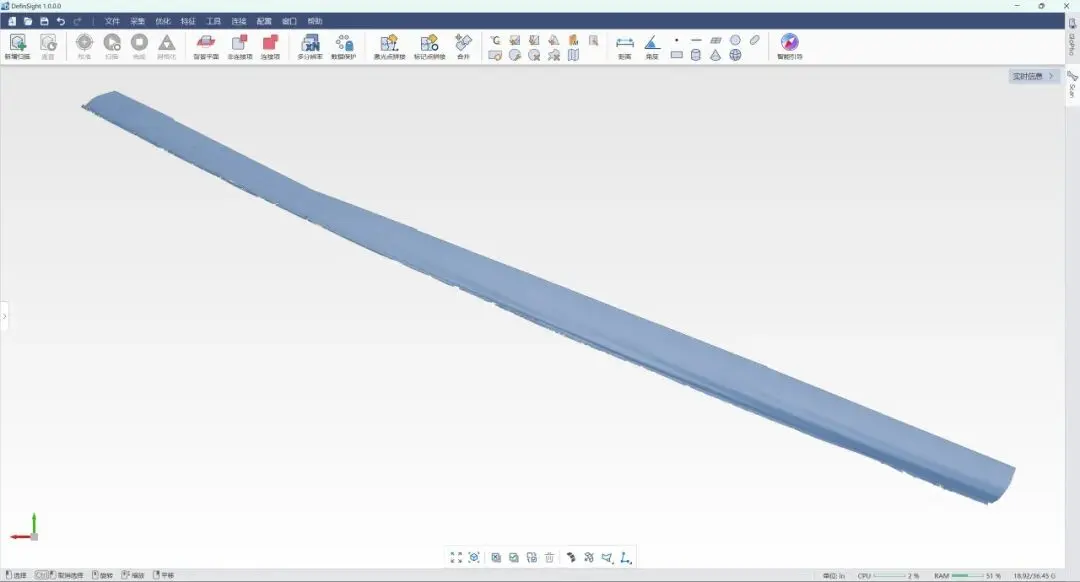This screenshot has width=1080, height=582.
Task: Select the 多分辨率 multi-resolution tool
Action: pyautogui.click(x=310, y=45)
